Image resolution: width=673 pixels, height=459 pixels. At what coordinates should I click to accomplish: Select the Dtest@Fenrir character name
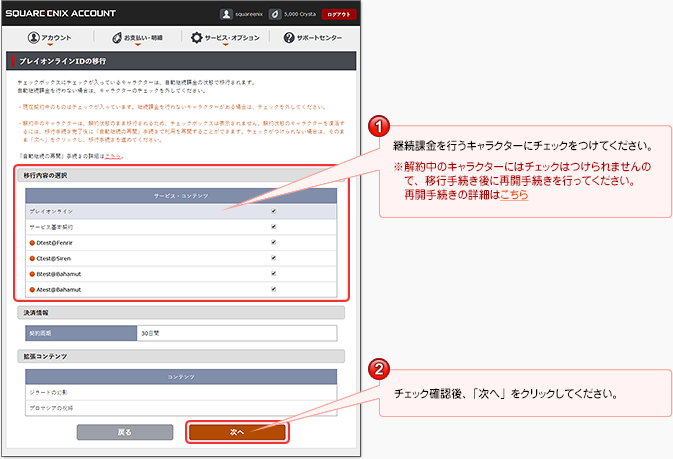(55, 243)
